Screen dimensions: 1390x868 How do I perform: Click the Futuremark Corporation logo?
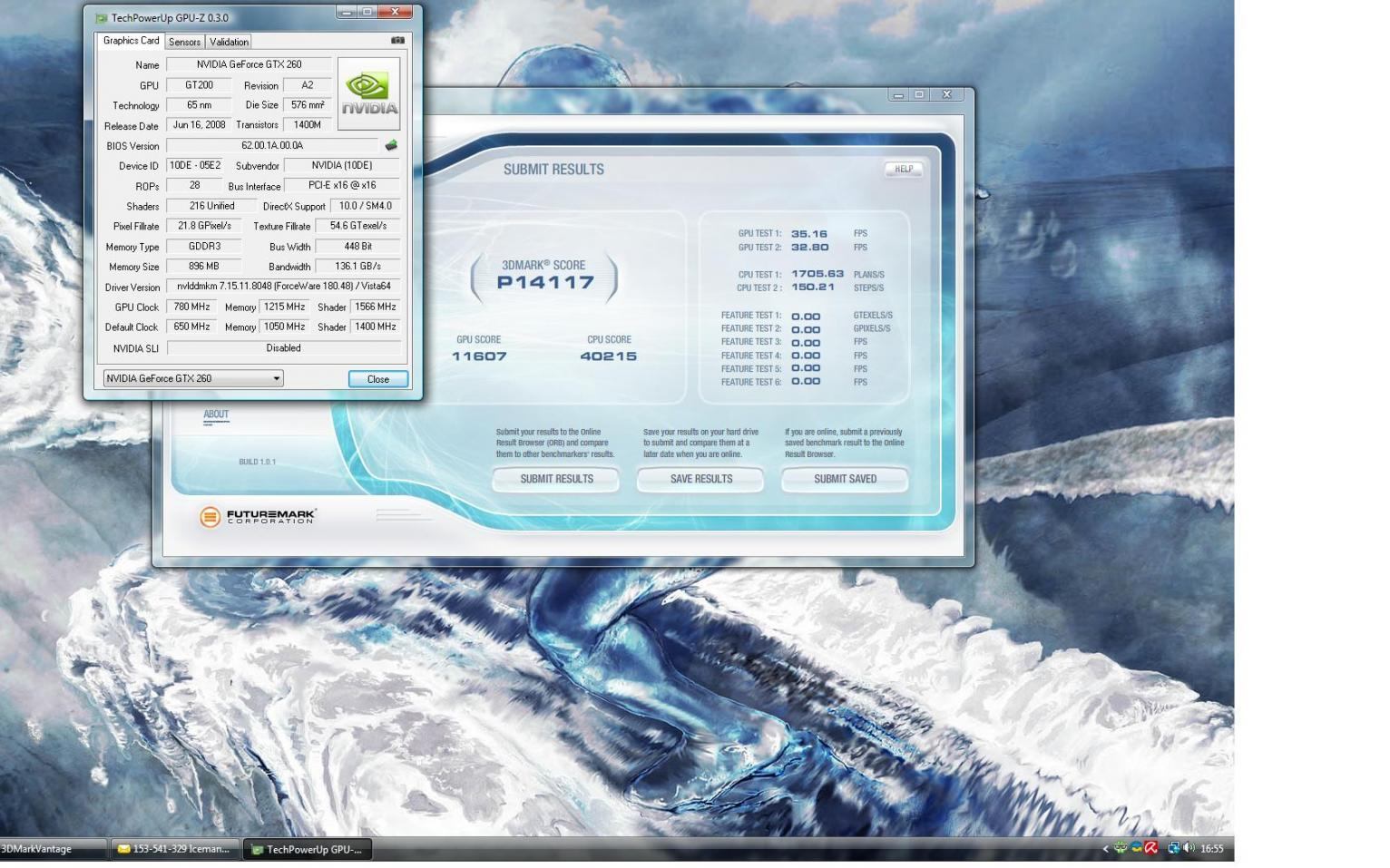(259, 517)
